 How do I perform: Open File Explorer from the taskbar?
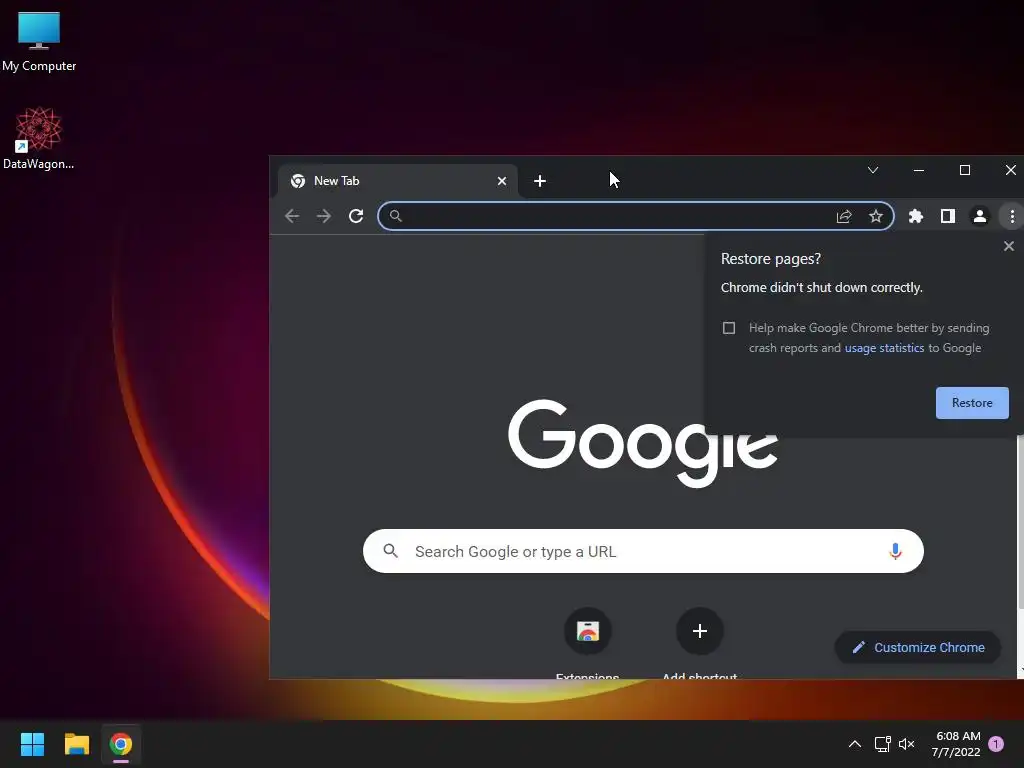point(77,744)
